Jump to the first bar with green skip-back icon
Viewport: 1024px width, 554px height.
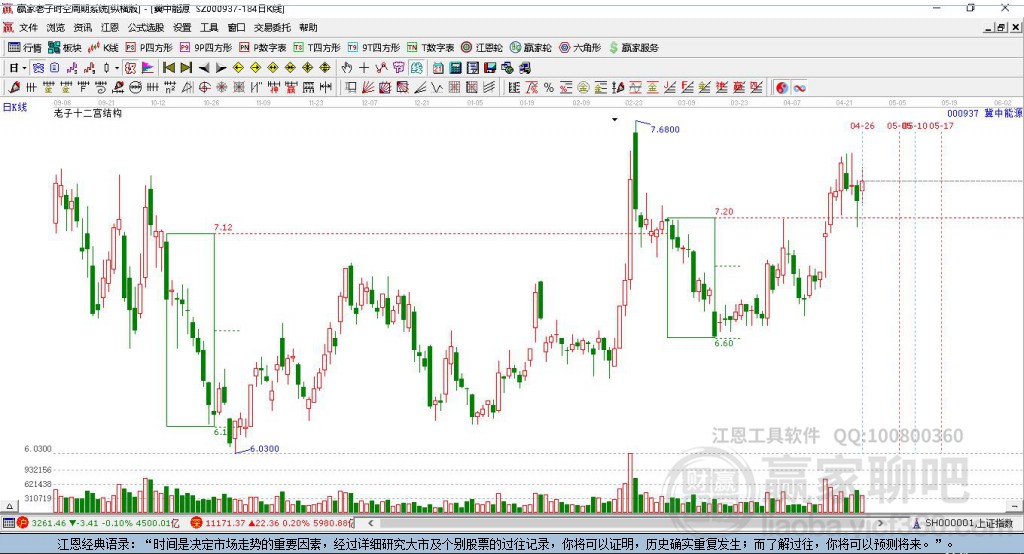tap(168, 68)
